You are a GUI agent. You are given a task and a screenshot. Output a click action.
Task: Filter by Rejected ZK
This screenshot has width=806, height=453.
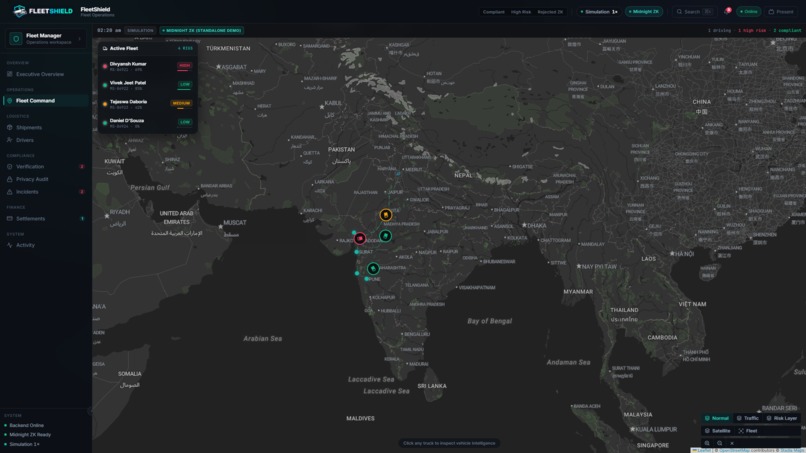(550, 12)
